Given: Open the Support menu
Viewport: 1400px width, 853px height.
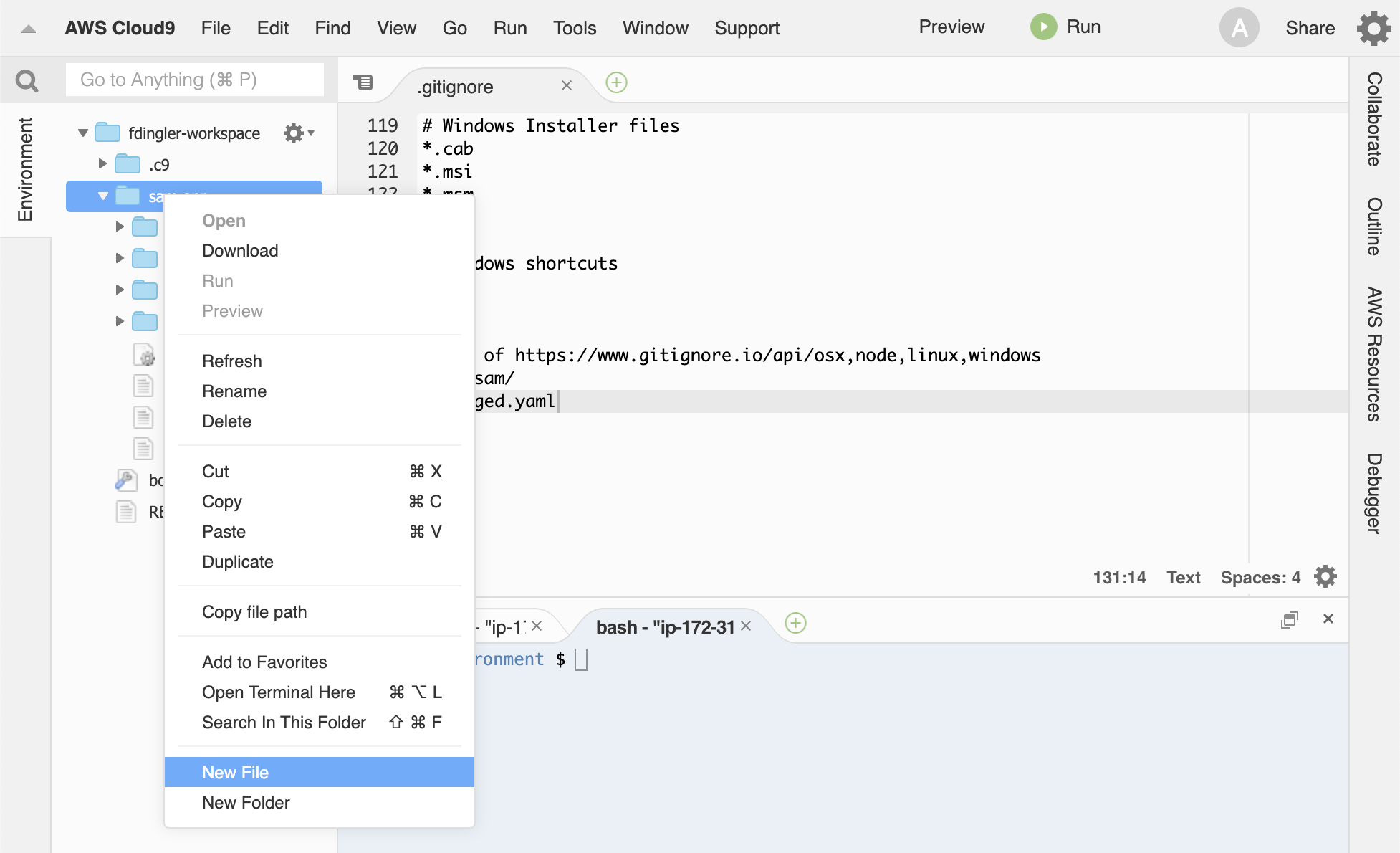Looking at the screenshot, I should coord(747,28).
